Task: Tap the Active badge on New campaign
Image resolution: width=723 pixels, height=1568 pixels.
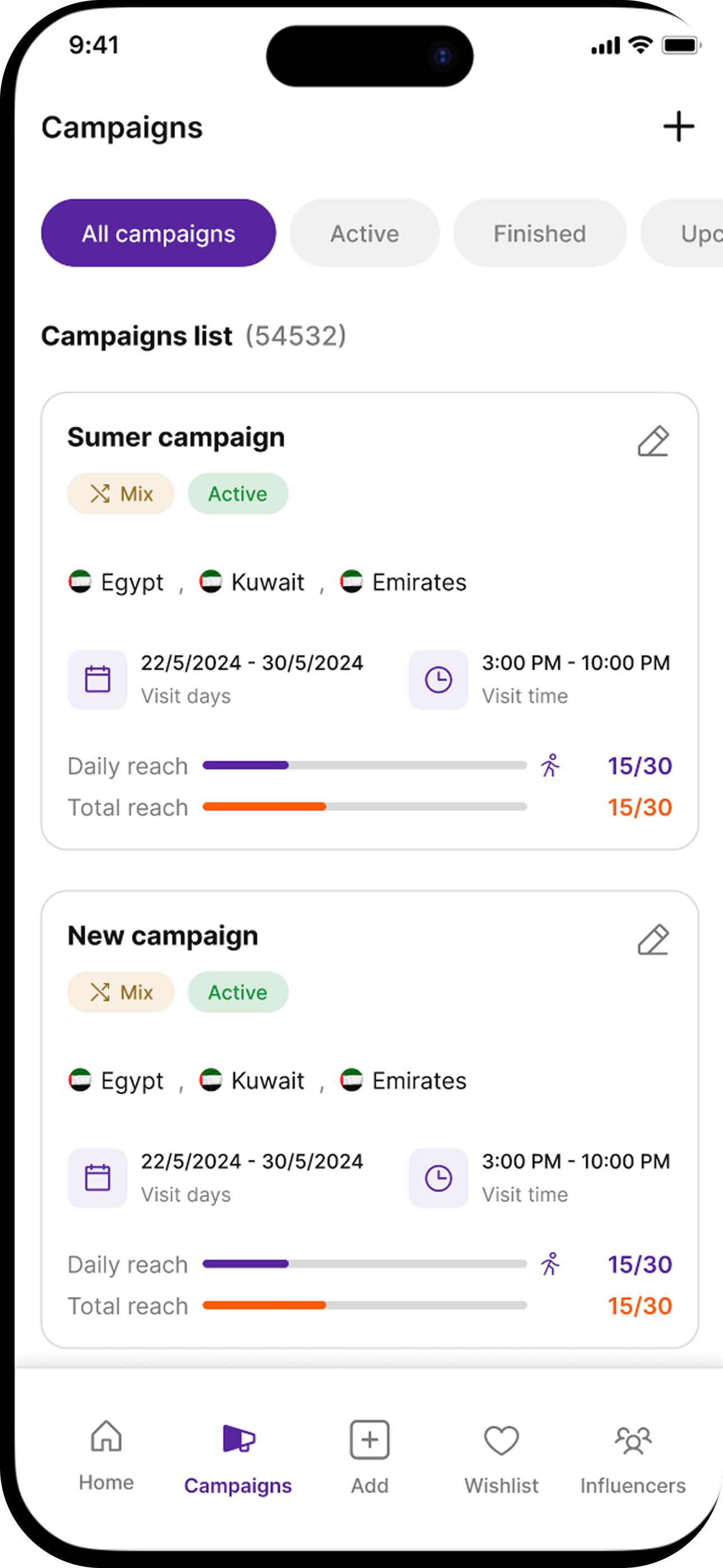Action: (x=238, y=992)
